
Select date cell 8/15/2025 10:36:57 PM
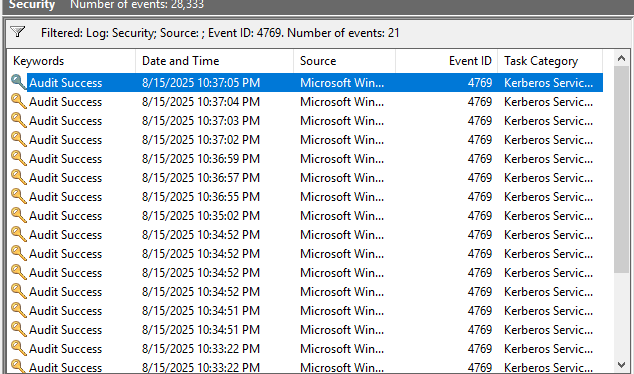pyautogui.click(x=201, y=178)
